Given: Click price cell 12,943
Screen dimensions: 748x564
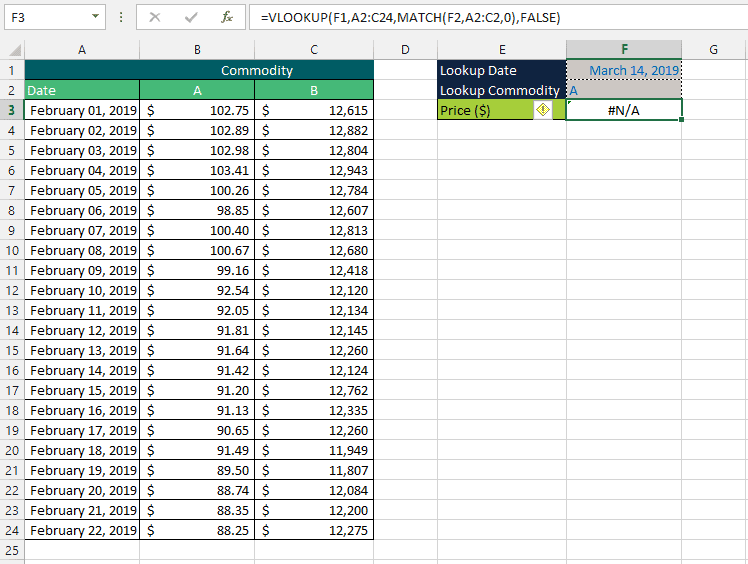Looking at the screenshot, I should click(314, 170).
